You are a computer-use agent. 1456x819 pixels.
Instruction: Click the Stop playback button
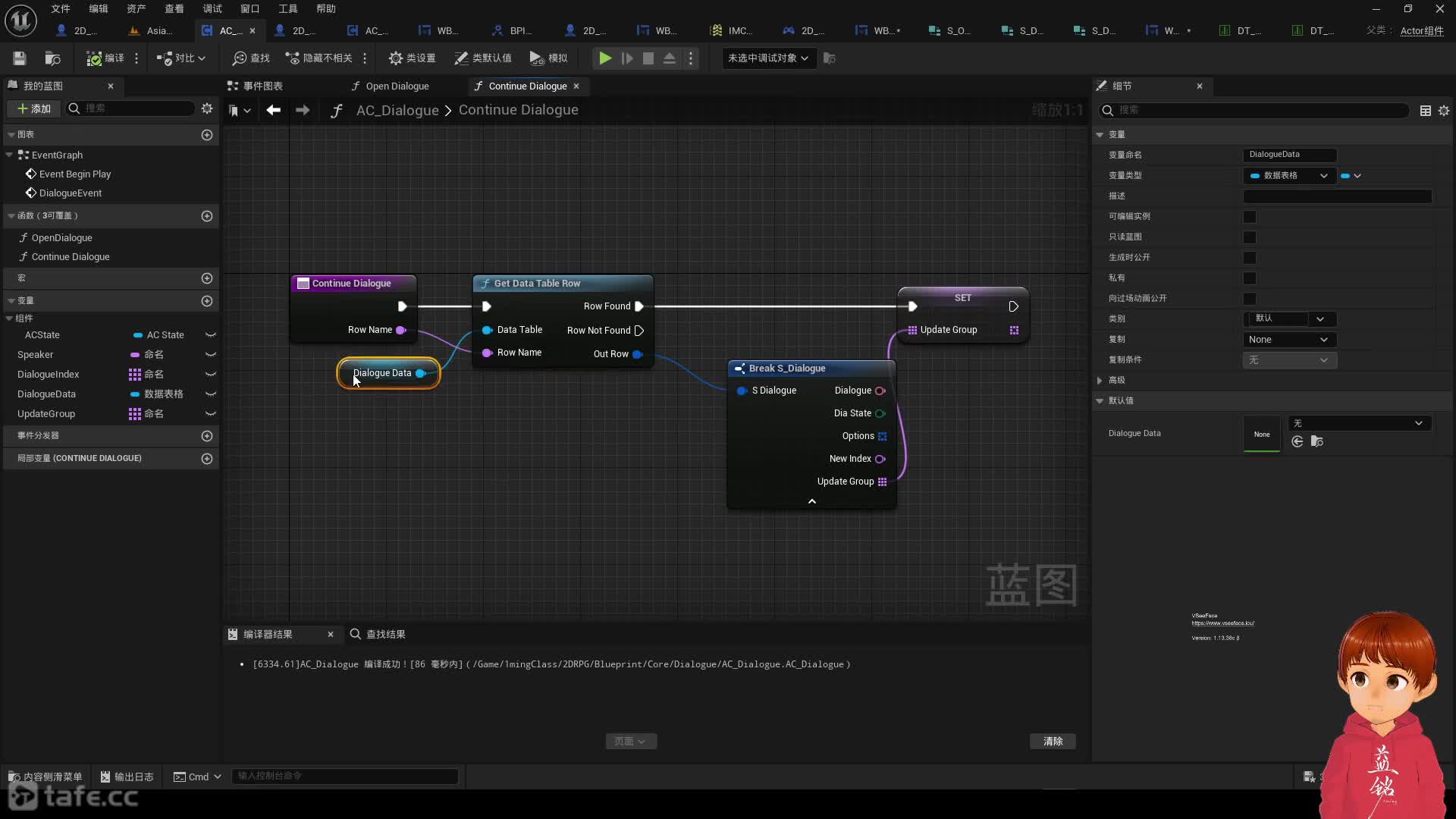pyautogui.click(x=648, y=58)
